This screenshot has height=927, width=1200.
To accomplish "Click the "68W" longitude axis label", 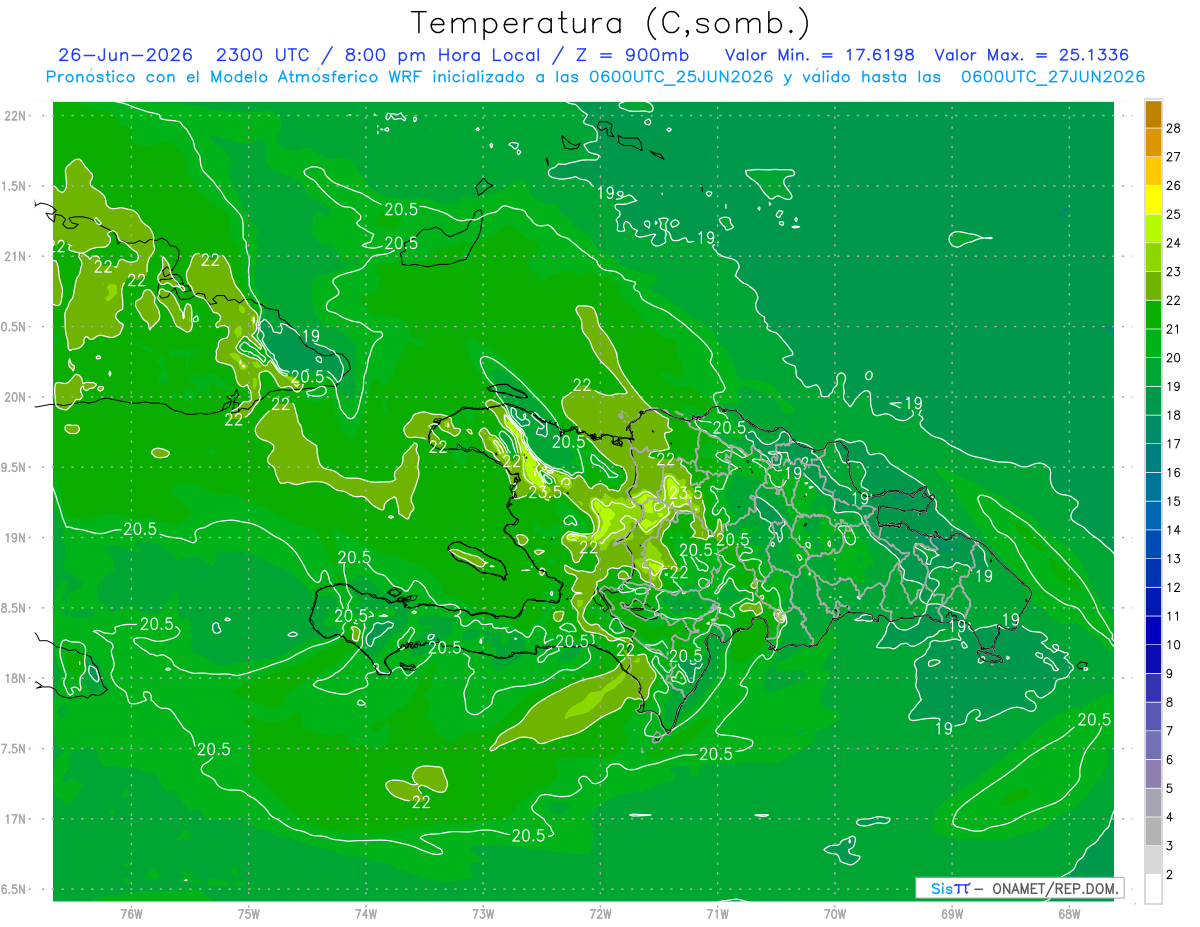I will (1069, 913).
